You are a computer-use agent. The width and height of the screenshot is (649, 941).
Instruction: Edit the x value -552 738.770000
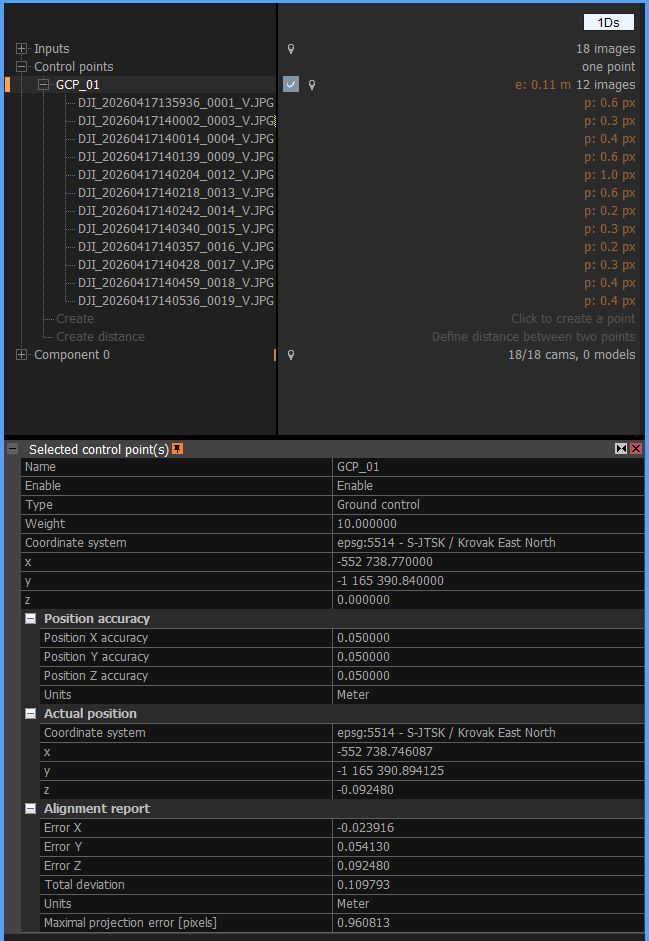tap(488, 562)
